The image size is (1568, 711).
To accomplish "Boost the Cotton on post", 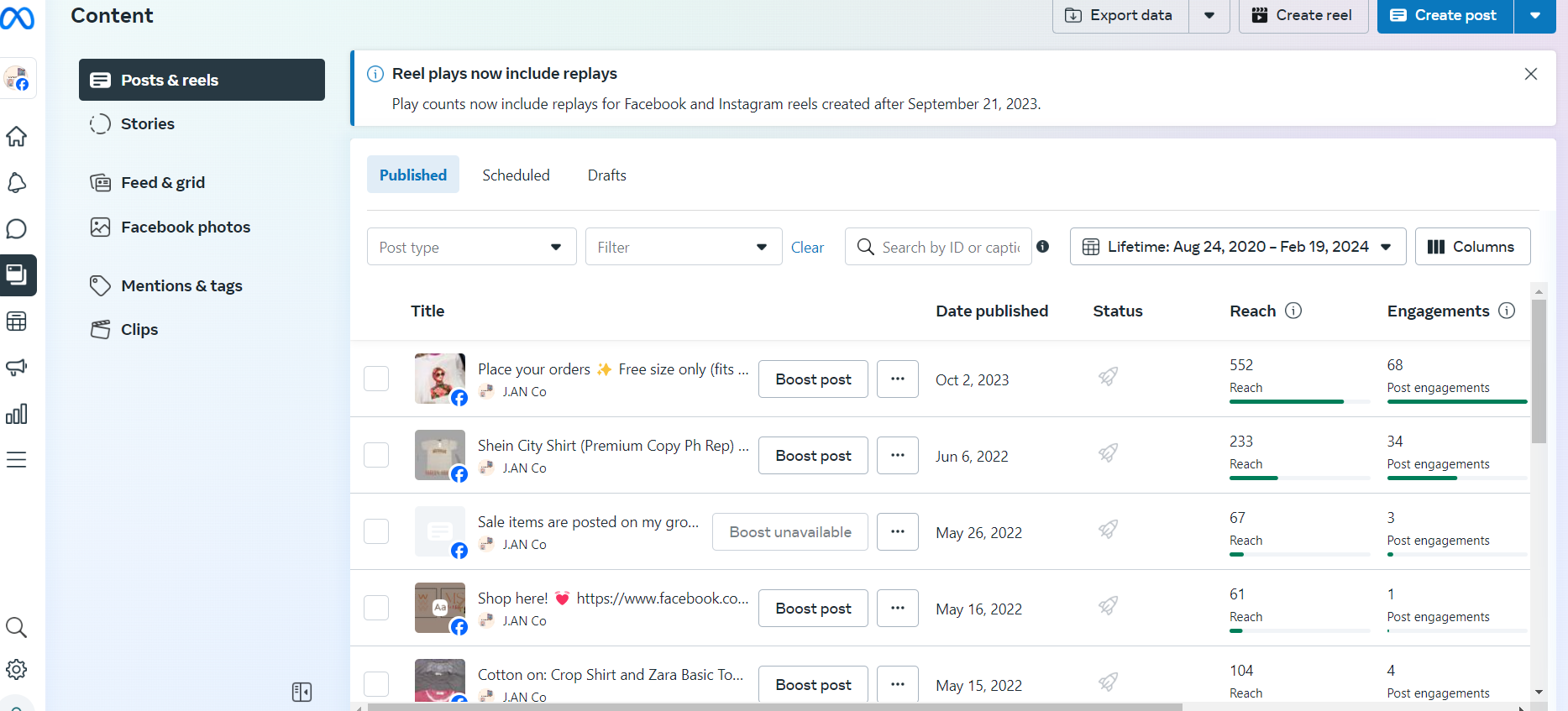I will (813, 683).
